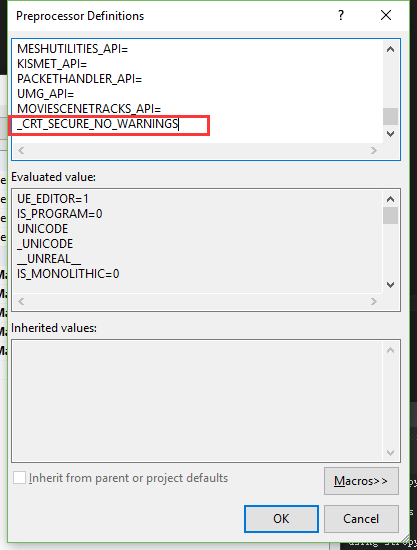Place cursor on MESHUTILITIES_API= line
Image resolution: width=417 pixels, height=550 pixels.
pyautogui.click(x=73, y=49)
